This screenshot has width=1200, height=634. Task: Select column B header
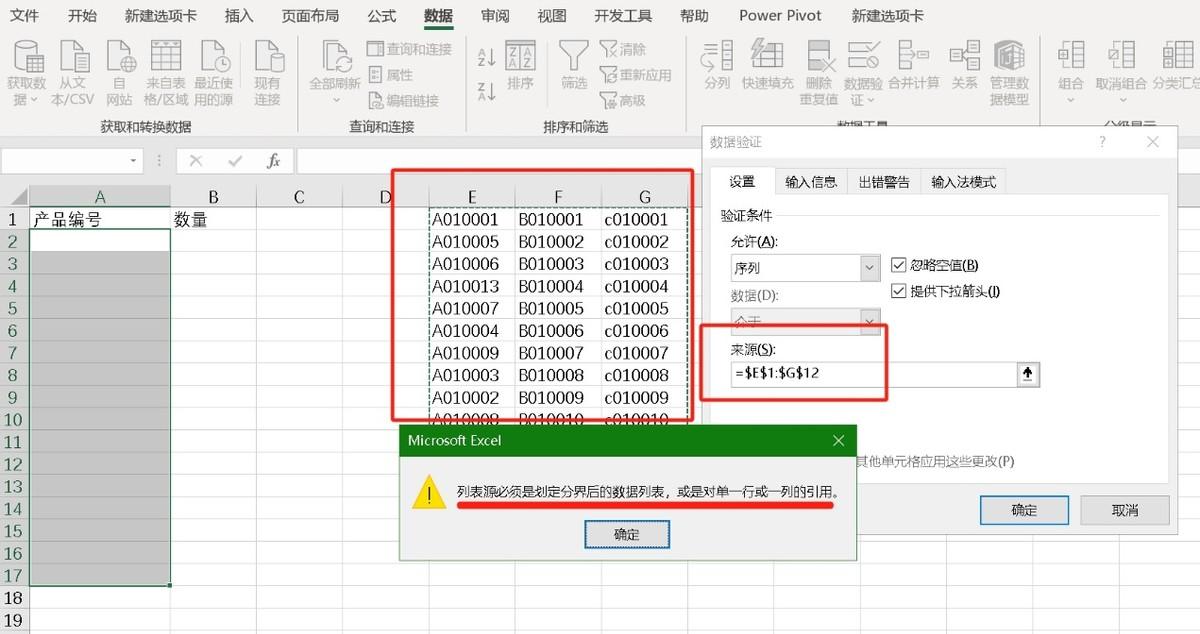213,197
